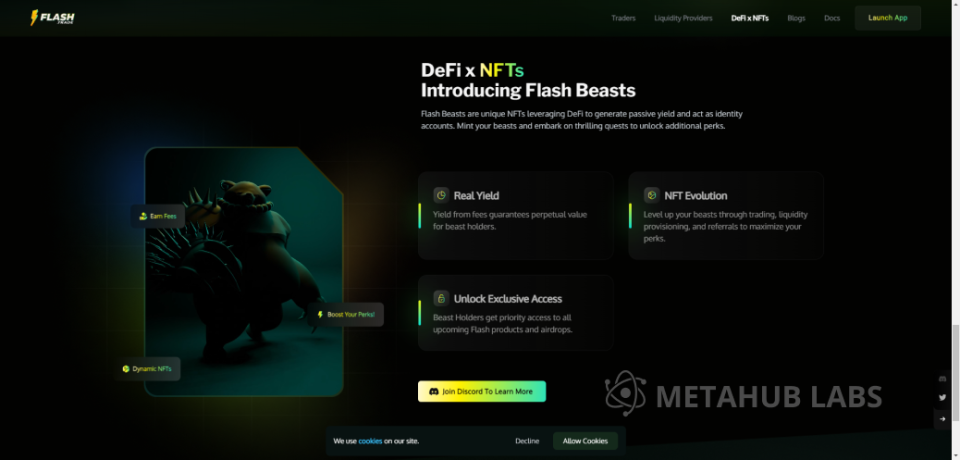Select the Dynamic NFTs badge
This screenshot has width=960, height=460.
click(x=147, y=369)
